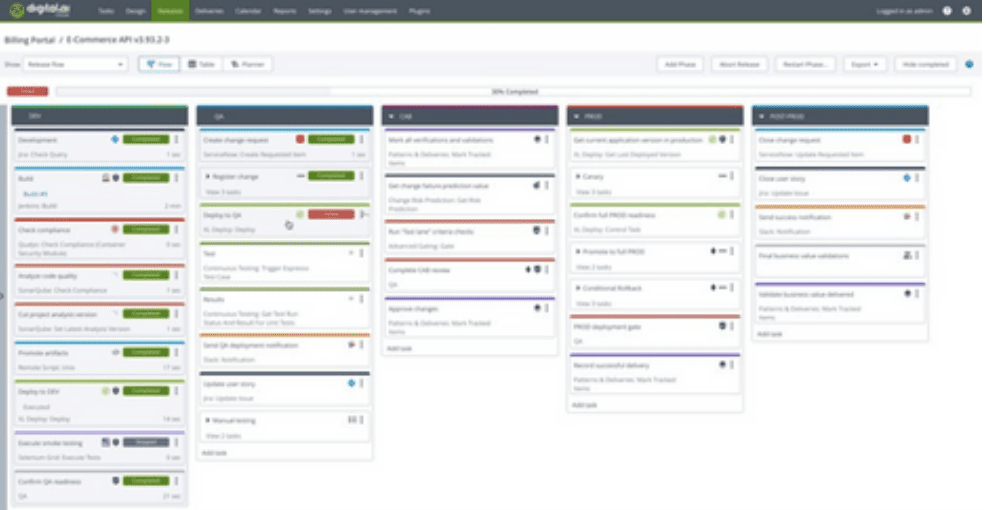990x510 pixels.
Task: Switch to the Table view
Action: (x=201, y=64)
